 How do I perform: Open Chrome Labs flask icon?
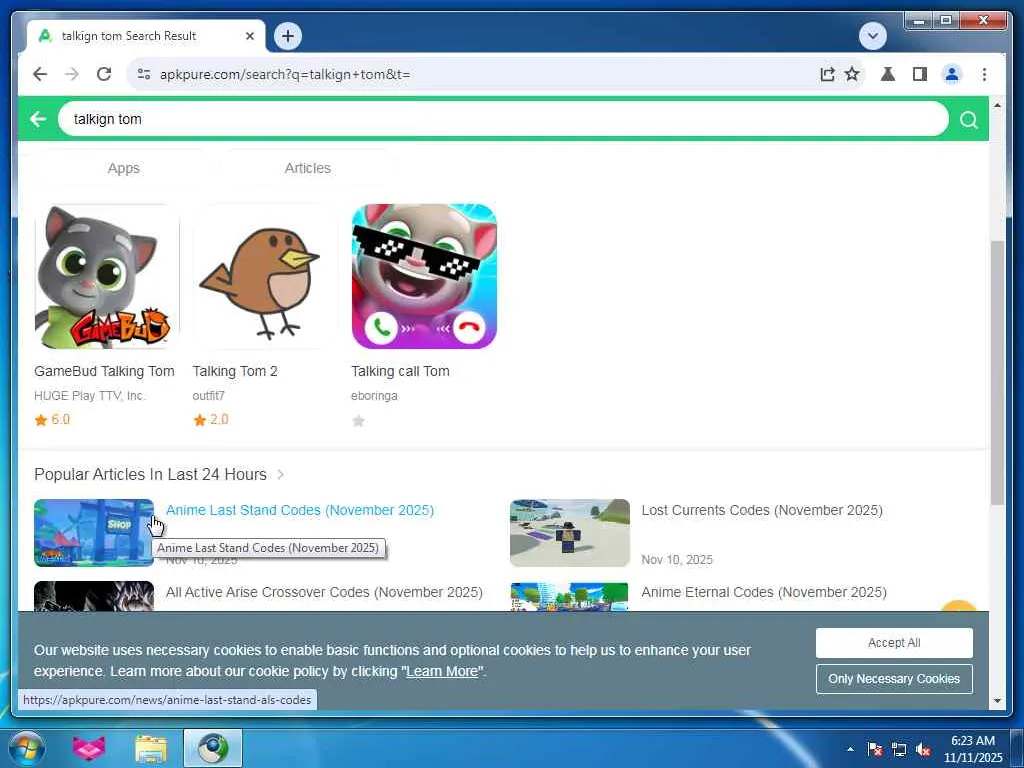(x=888, y=74)
